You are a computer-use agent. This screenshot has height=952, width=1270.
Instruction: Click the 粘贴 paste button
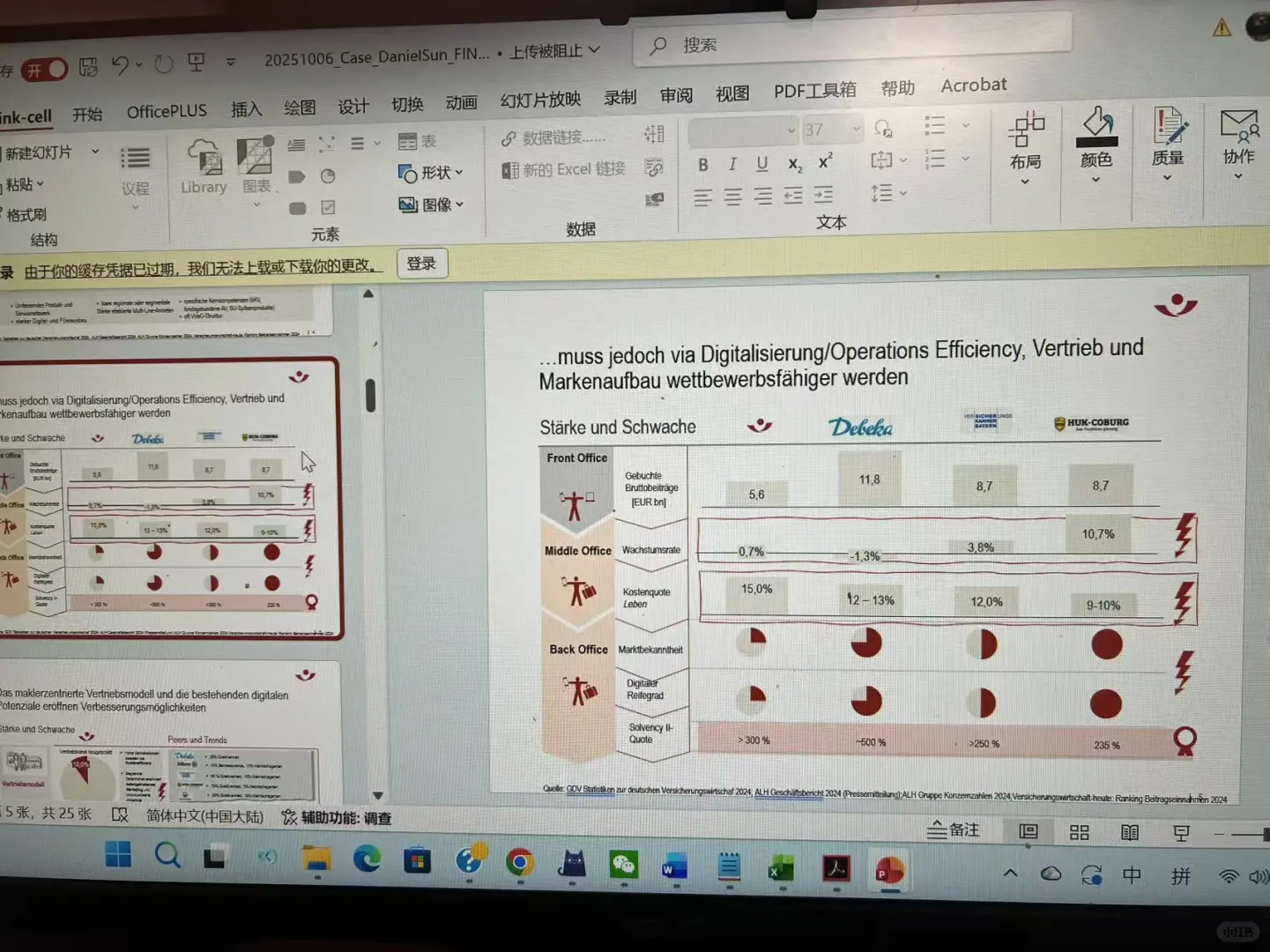click(21, 184)
